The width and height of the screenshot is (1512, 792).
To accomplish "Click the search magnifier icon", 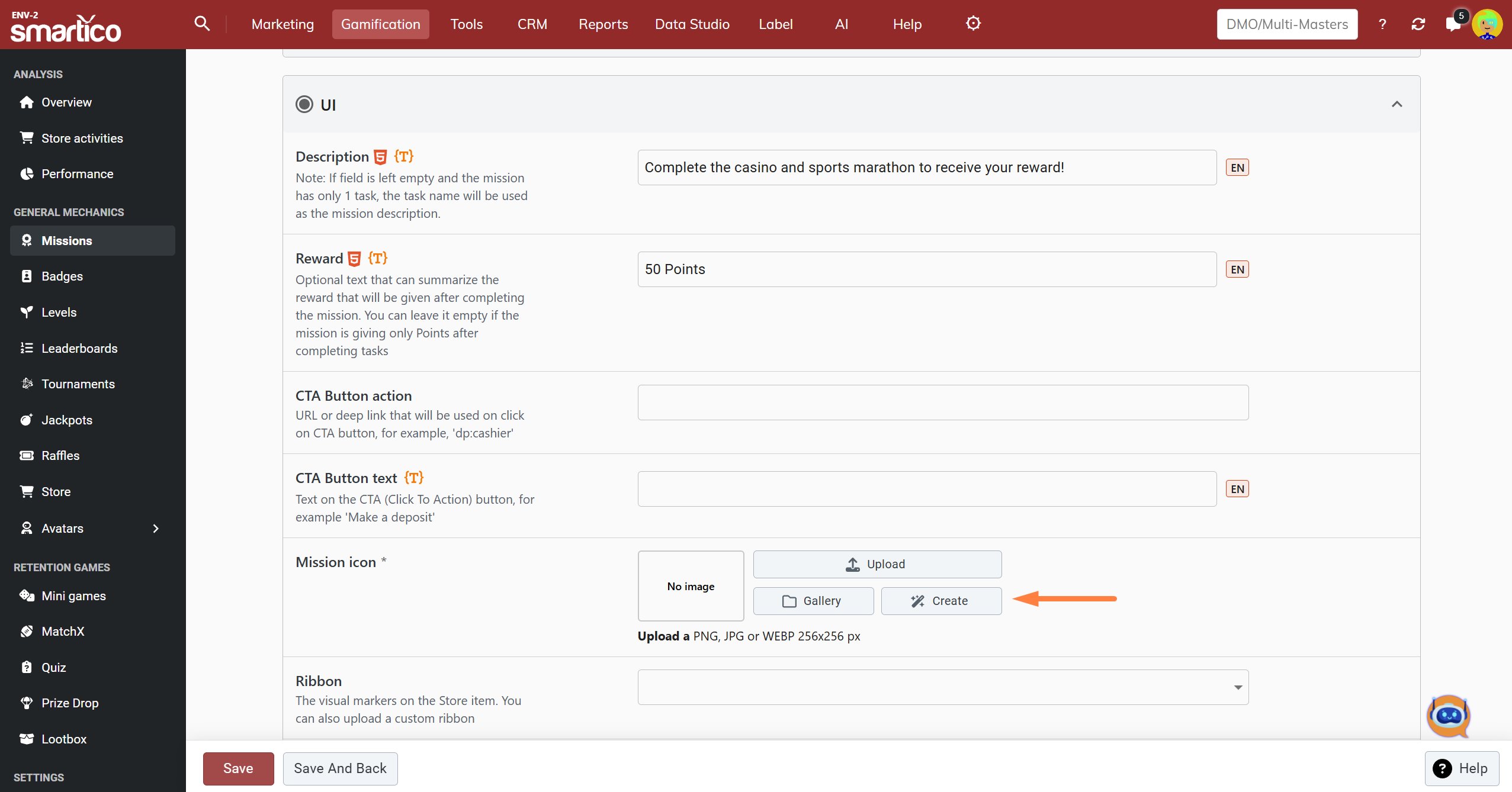I will (x=202, y=24).
